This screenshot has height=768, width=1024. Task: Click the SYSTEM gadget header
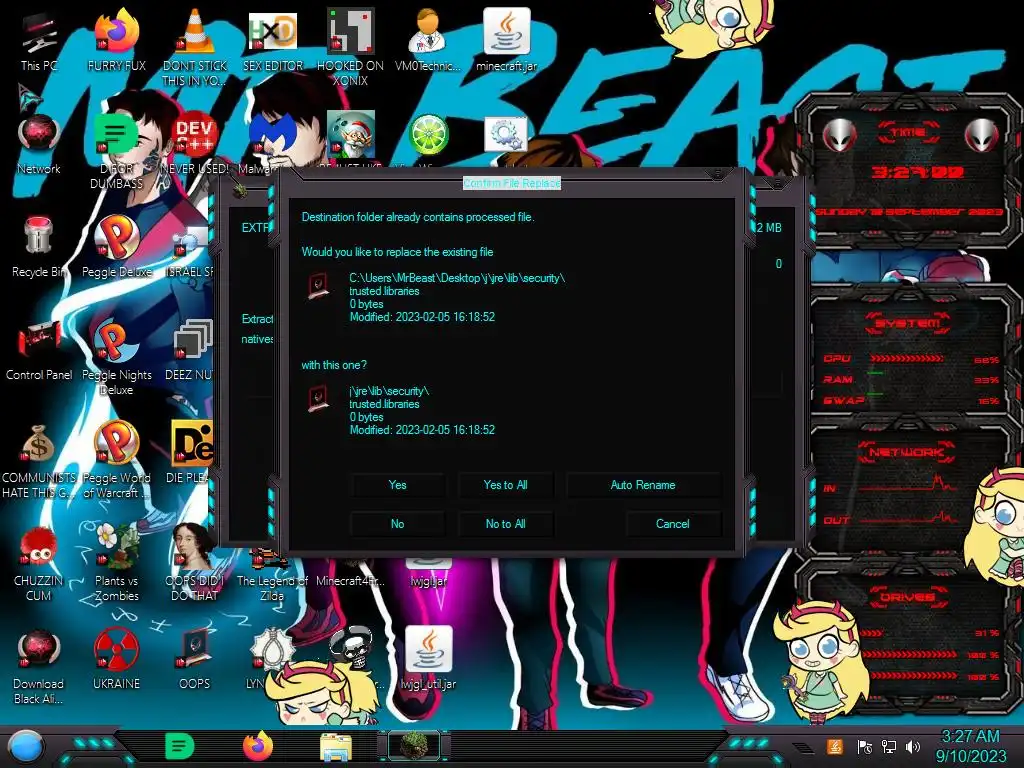pyautogui.click(x=908, y=323)
